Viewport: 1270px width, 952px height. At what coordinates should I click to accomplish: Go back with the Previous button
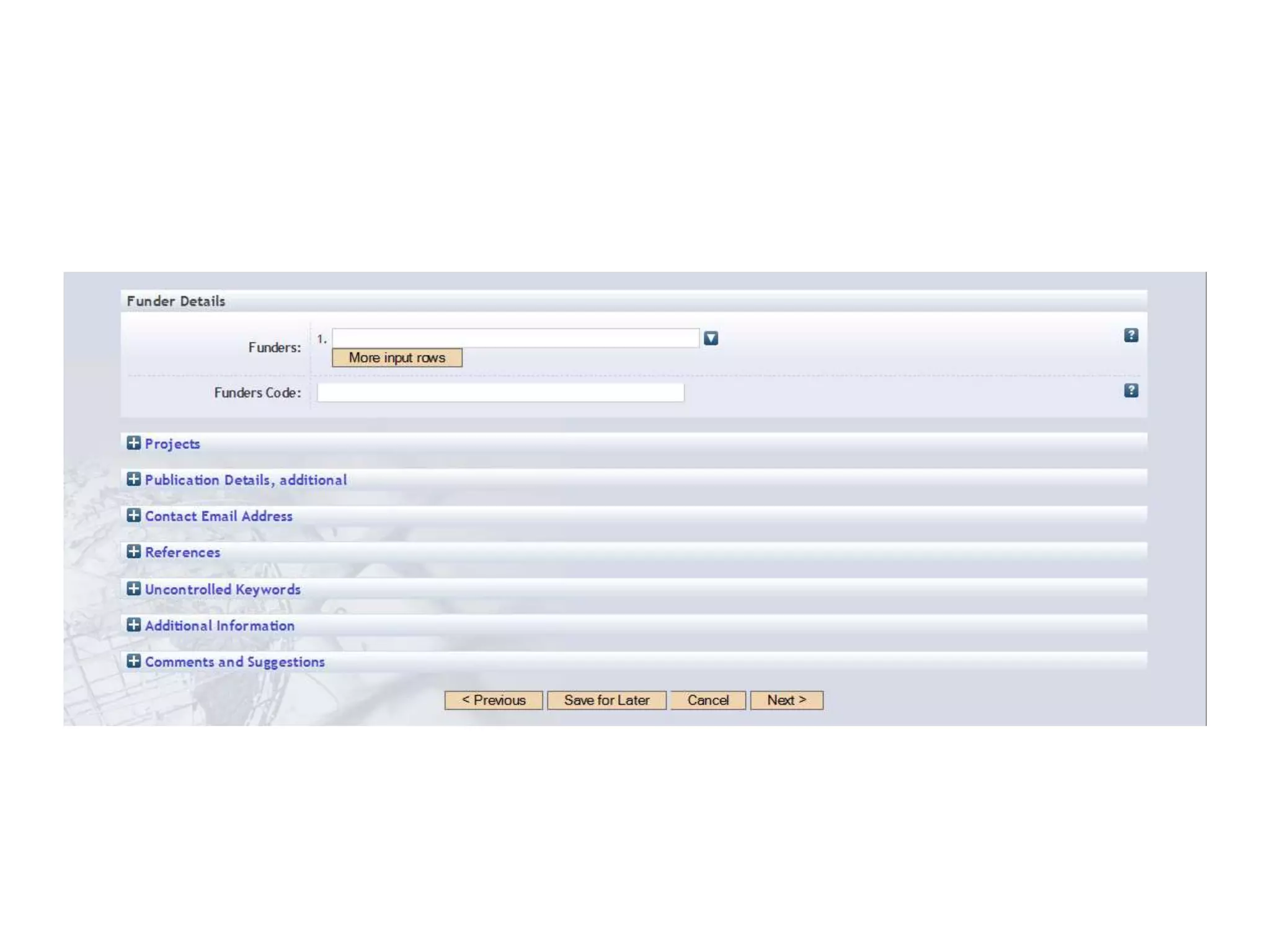494,700
